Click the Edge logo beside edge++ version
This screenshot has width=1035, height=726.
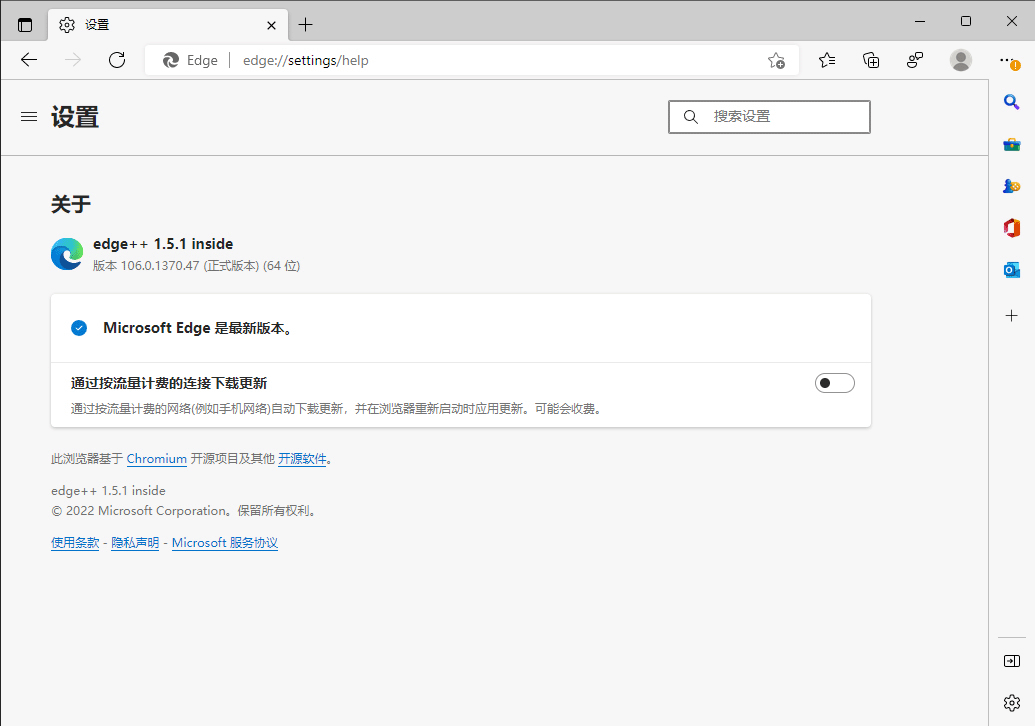tap(67, 254)
